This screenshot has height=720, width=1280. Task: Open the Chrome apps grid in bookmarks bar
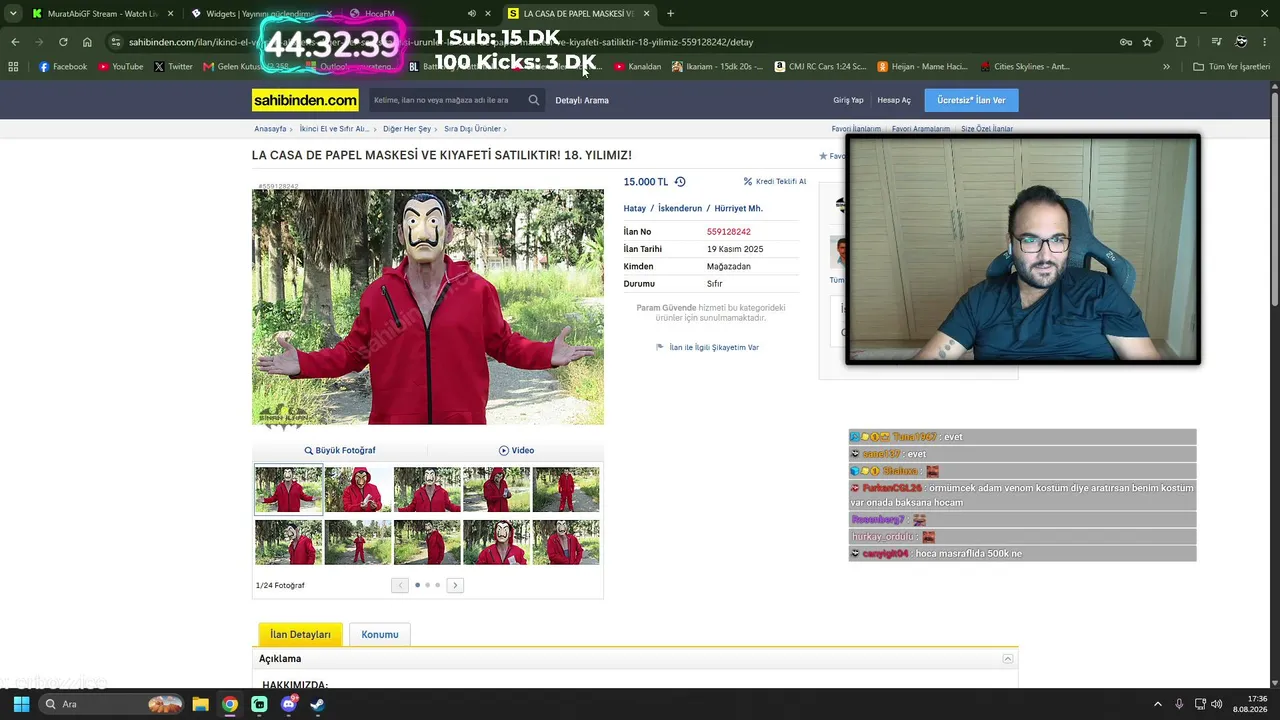[x=13, y=67]
